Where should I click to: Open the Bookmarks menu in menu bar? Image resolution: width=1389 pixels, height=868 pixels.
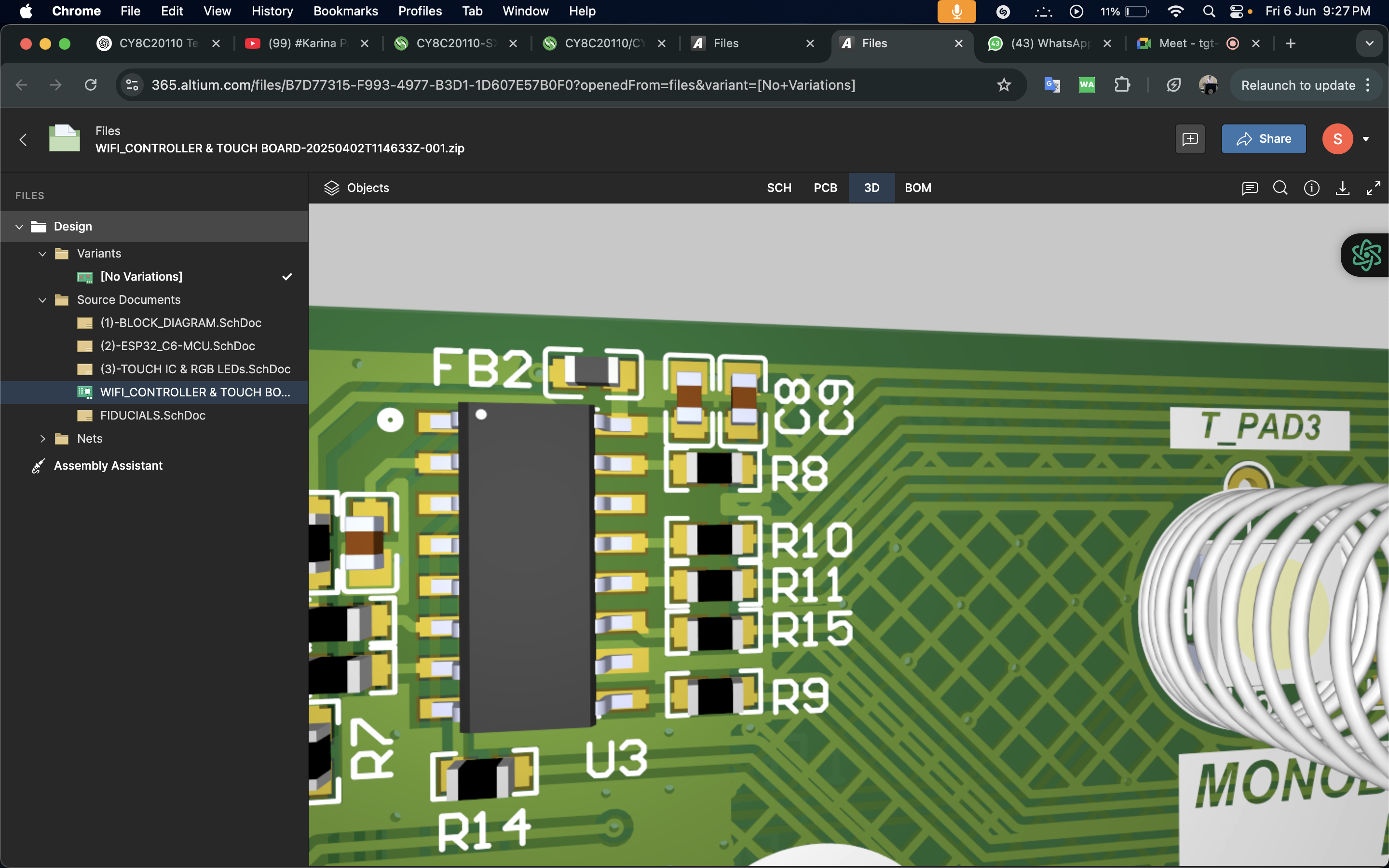click(345, 11)
